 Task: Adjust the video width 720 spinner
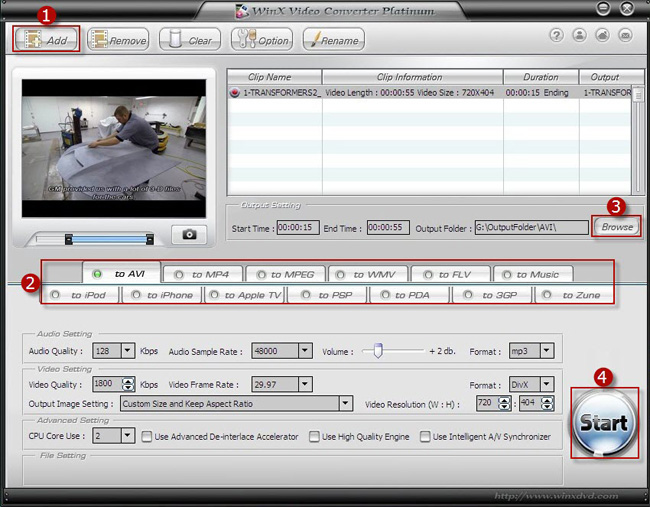504,403
